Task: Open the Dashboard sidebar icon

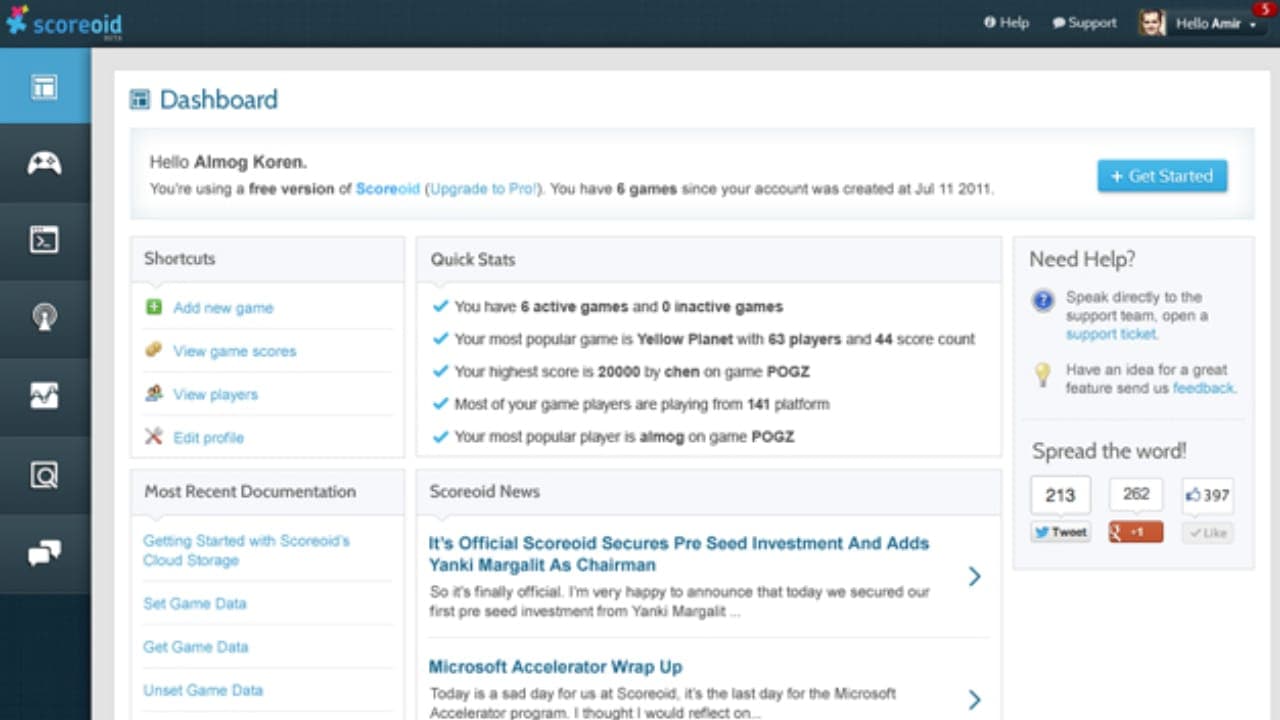Action: 45,86
